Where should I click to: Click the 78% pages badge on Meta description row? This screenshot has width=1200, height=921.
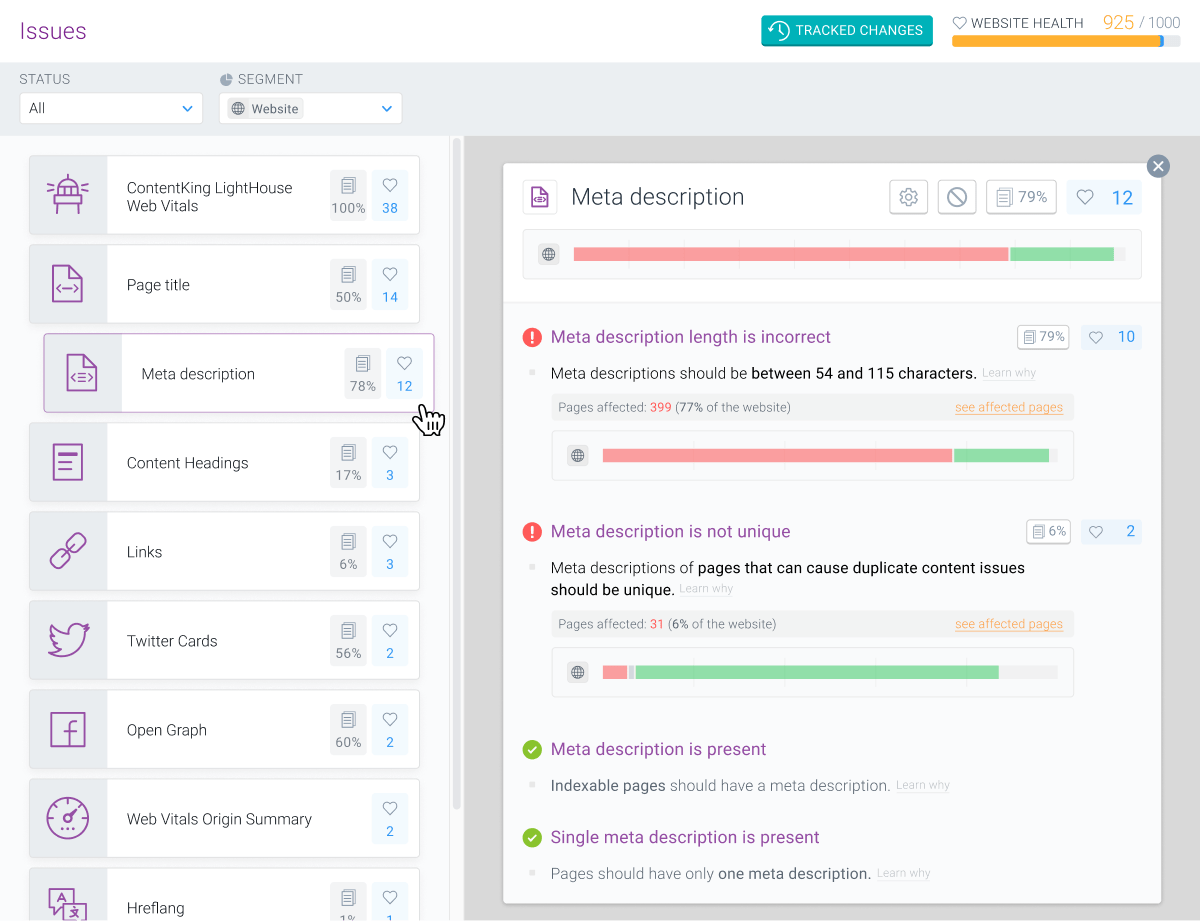[363, 373]
